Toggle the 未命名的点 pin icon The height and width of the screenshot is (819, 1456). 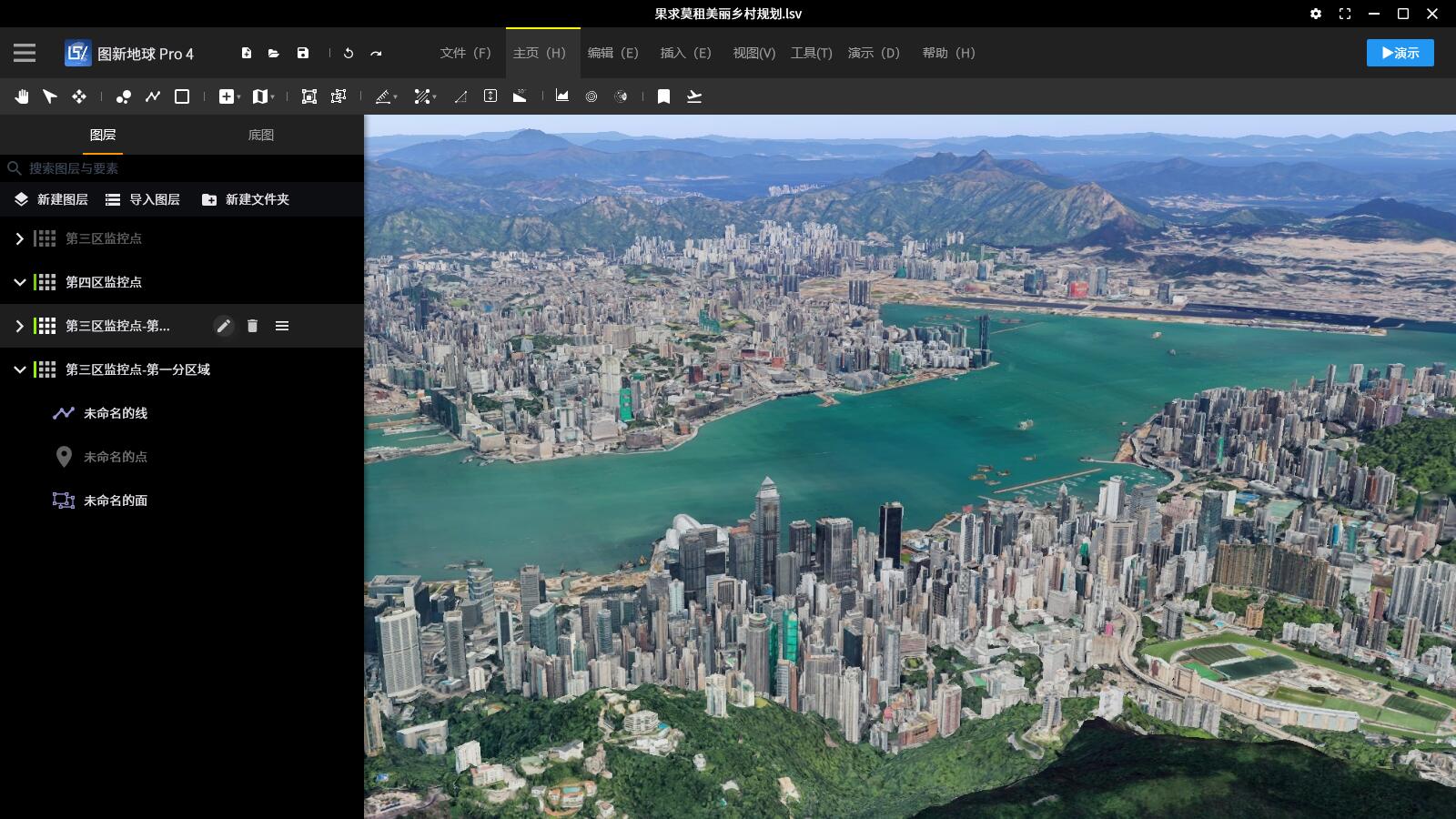point(64,457)
